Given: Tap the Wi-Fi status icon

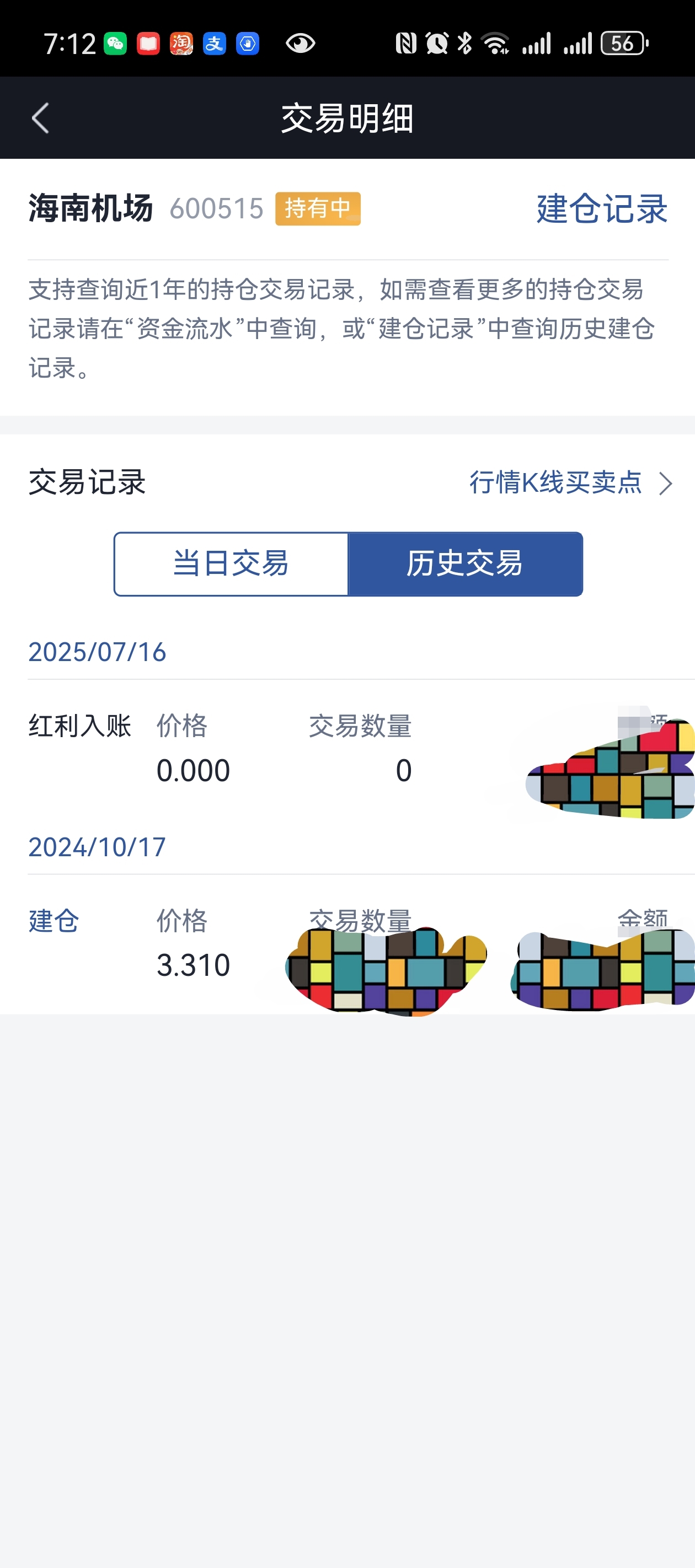Looking at the screenshot, I should click(495, 43).
